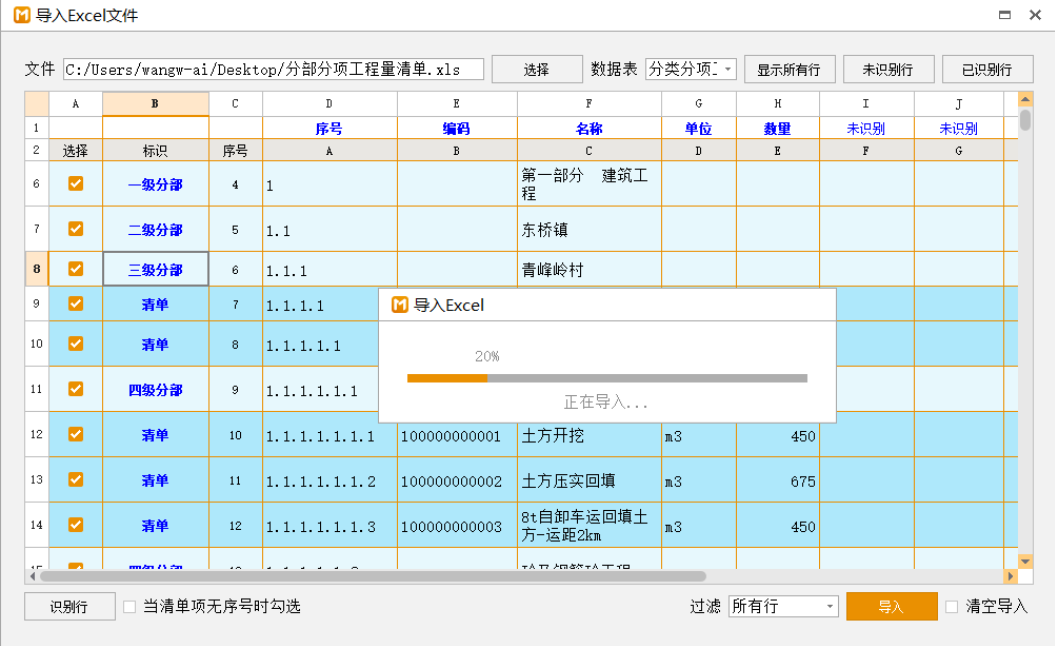Click the app logo icon in title bar
Viewport: 1055px width, 646px height.
coord(21,15)
